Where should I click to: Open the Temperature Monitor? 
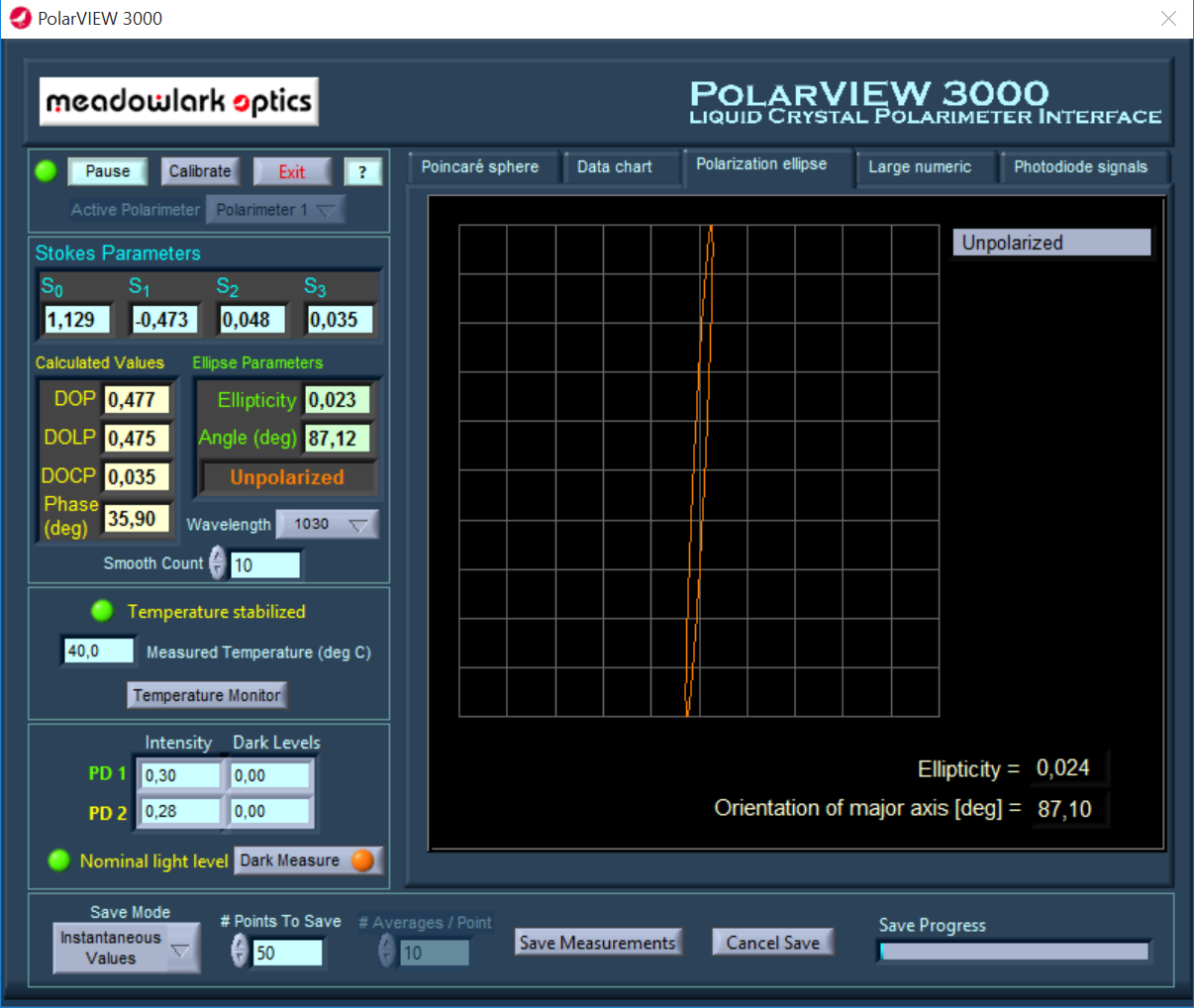[x=207, y=695]
